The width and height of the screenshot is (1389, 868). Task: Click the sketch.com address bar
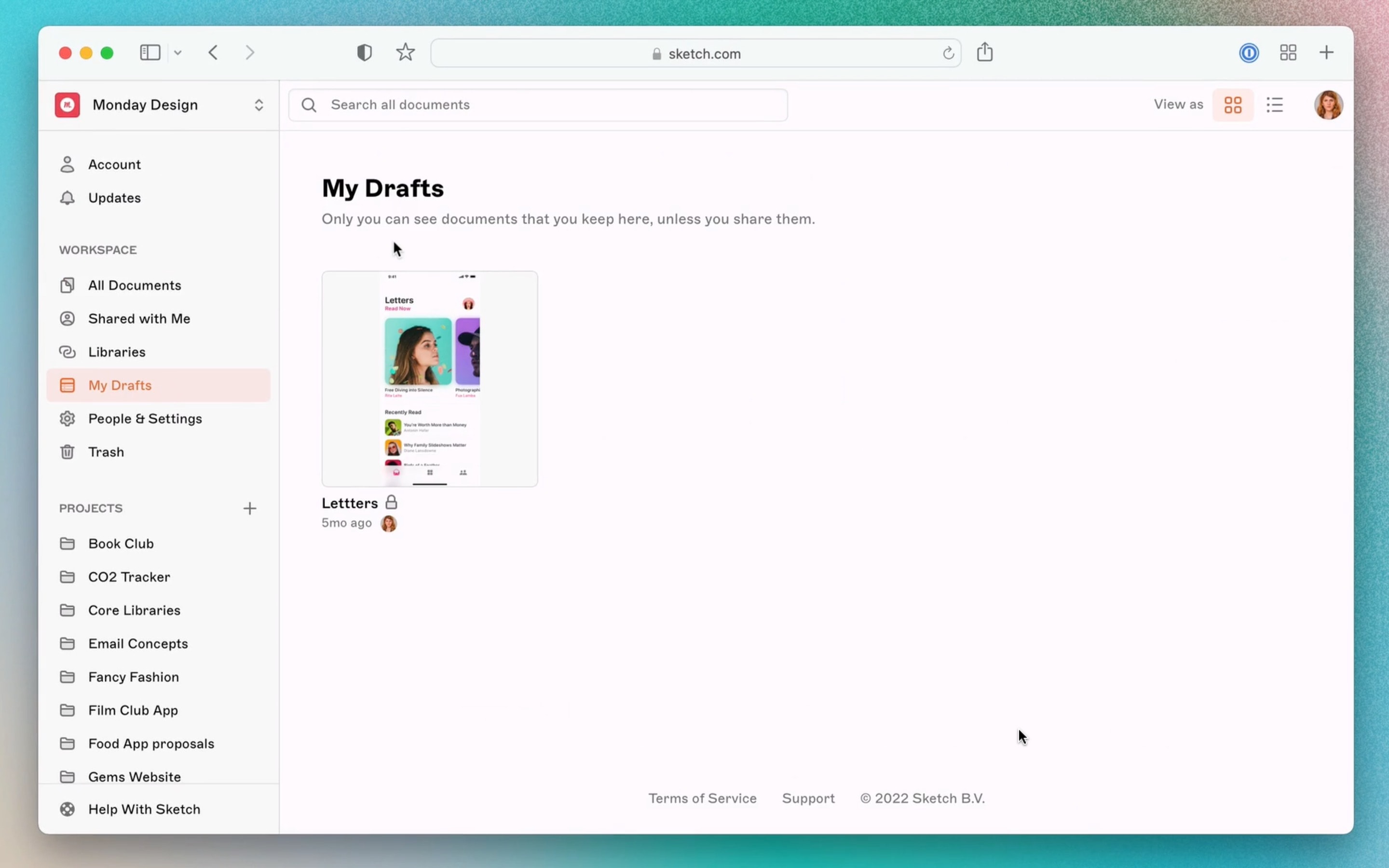point(695,54)
